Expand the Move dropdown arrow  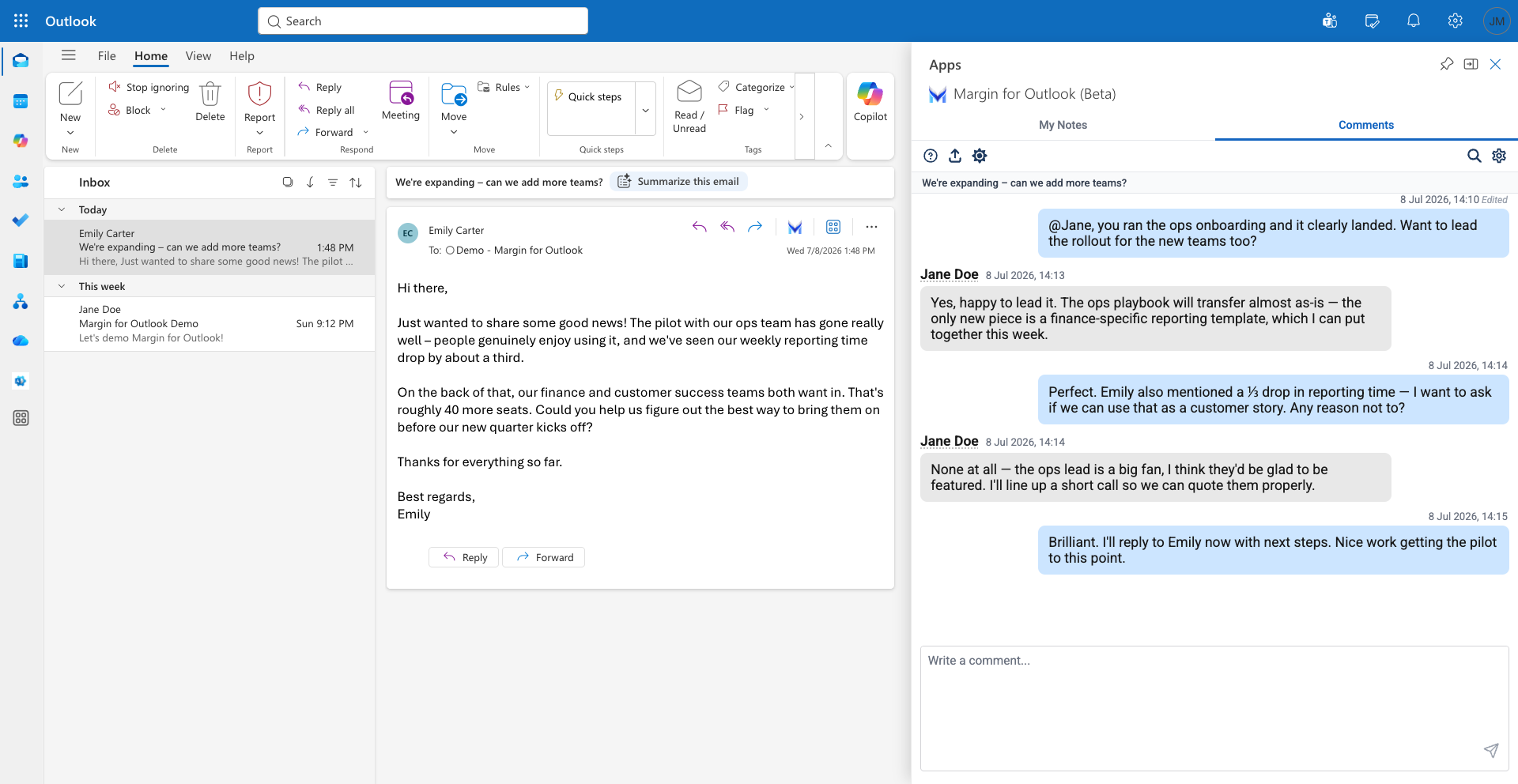coord(454,132)
